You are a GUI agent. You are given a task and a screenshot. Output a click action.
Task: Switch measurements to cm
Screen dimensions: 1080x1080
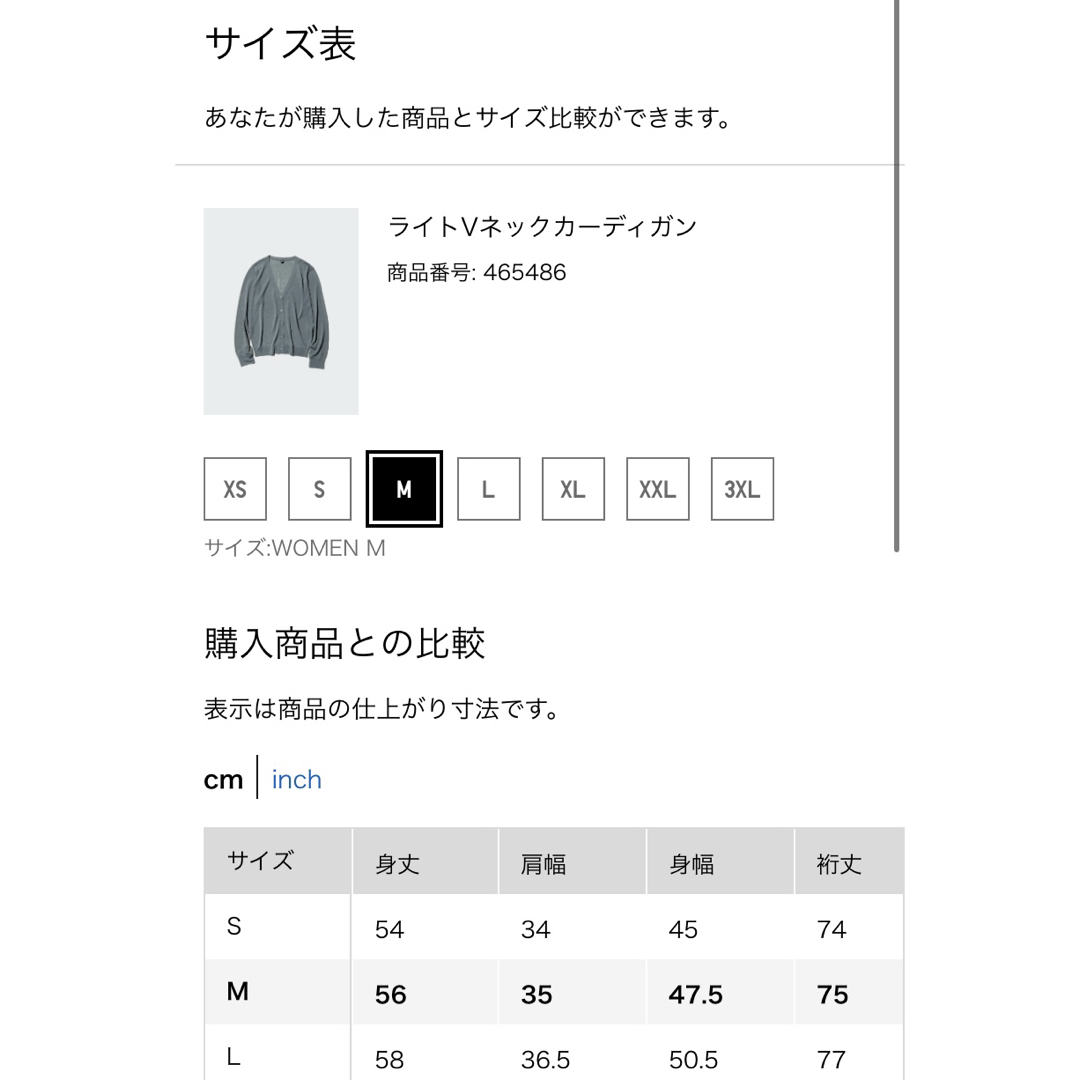[223, 780]
